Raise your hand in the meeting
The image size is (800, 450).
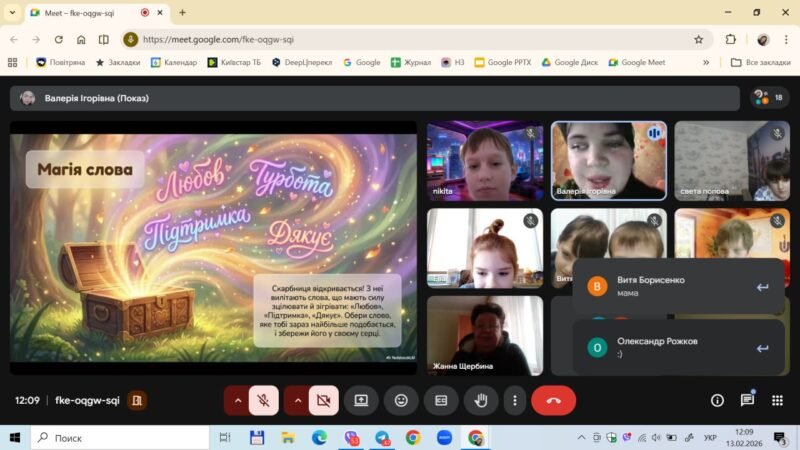(x=481, y=400)
